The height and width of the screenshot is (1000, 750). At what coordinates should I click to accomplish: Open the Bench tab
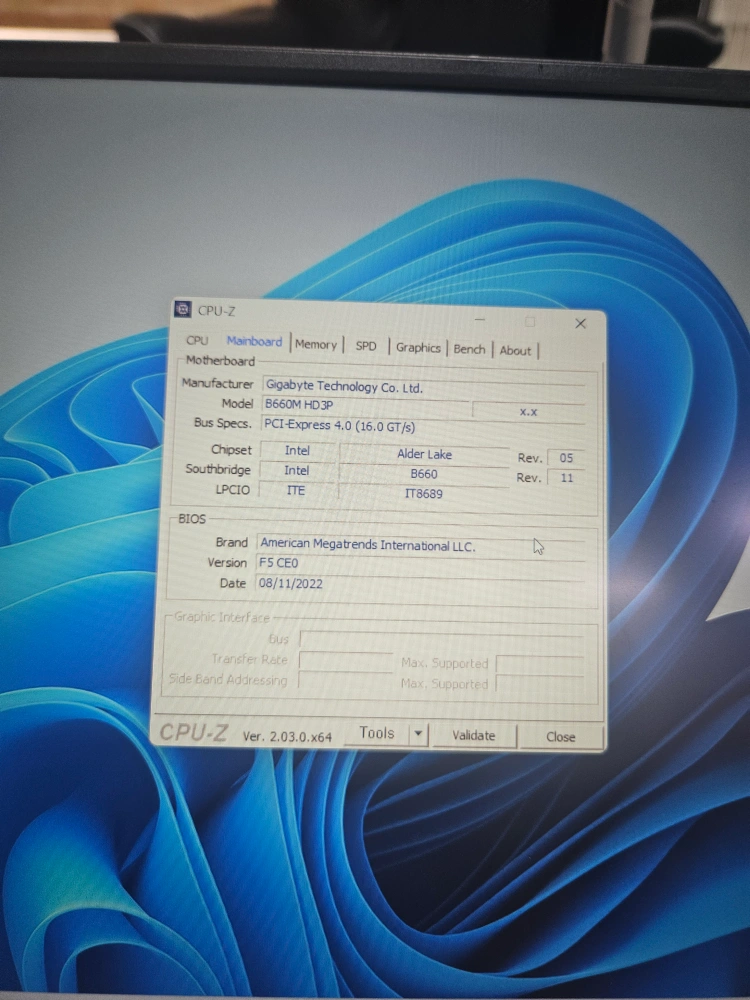coord(469,349)
